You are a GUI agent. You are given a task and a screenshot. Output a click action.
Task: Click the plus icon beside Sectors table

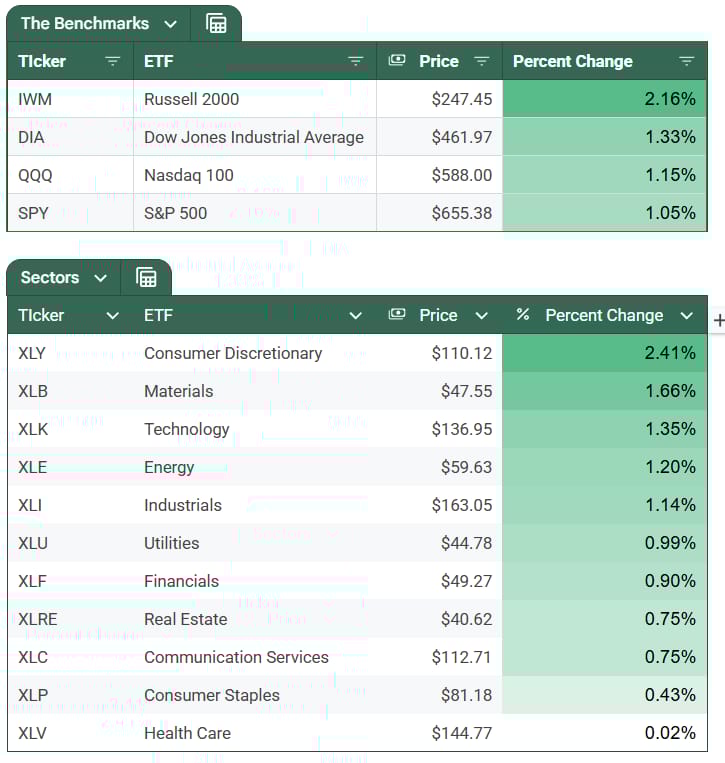(x=718, y=321)
